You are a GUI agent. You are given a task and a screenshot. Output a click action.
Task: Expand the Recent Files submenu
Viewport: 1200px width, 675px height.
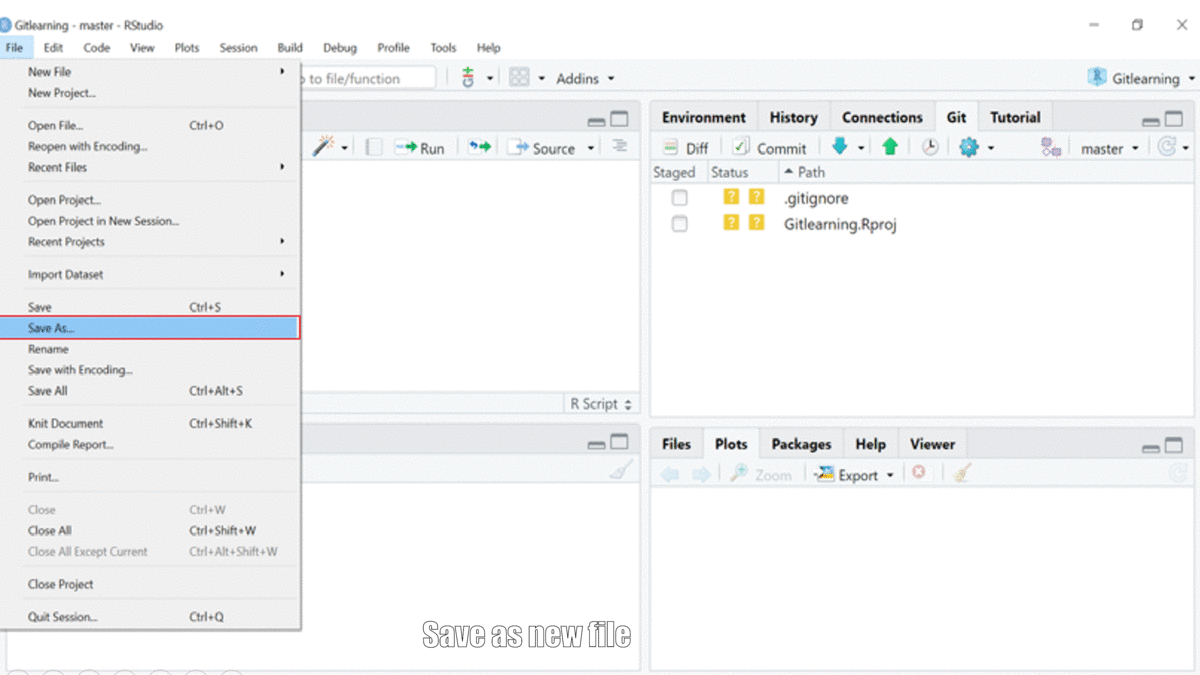point(150,167)
